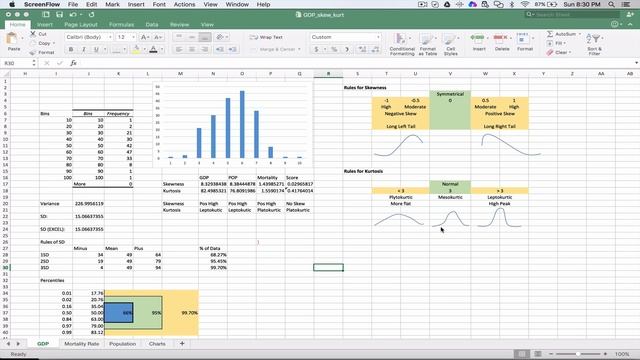Switch to Charts sheet tab
Screen dimensions: 640x360
click(157, 344)
